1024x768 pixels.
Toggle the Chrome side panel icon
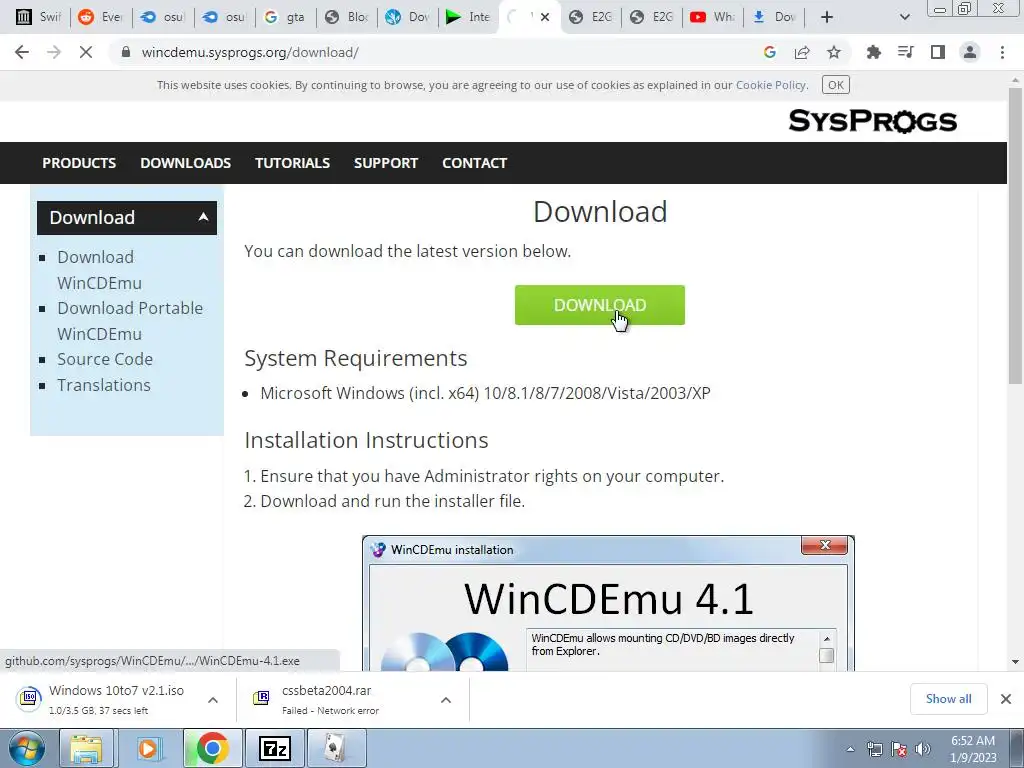(x=938, y=52)
